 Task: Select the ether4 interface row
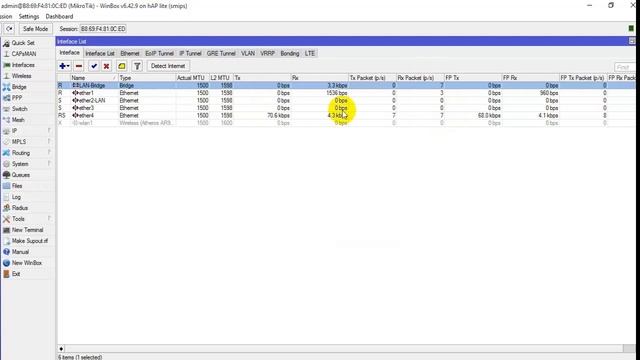(x=346, y=116)
